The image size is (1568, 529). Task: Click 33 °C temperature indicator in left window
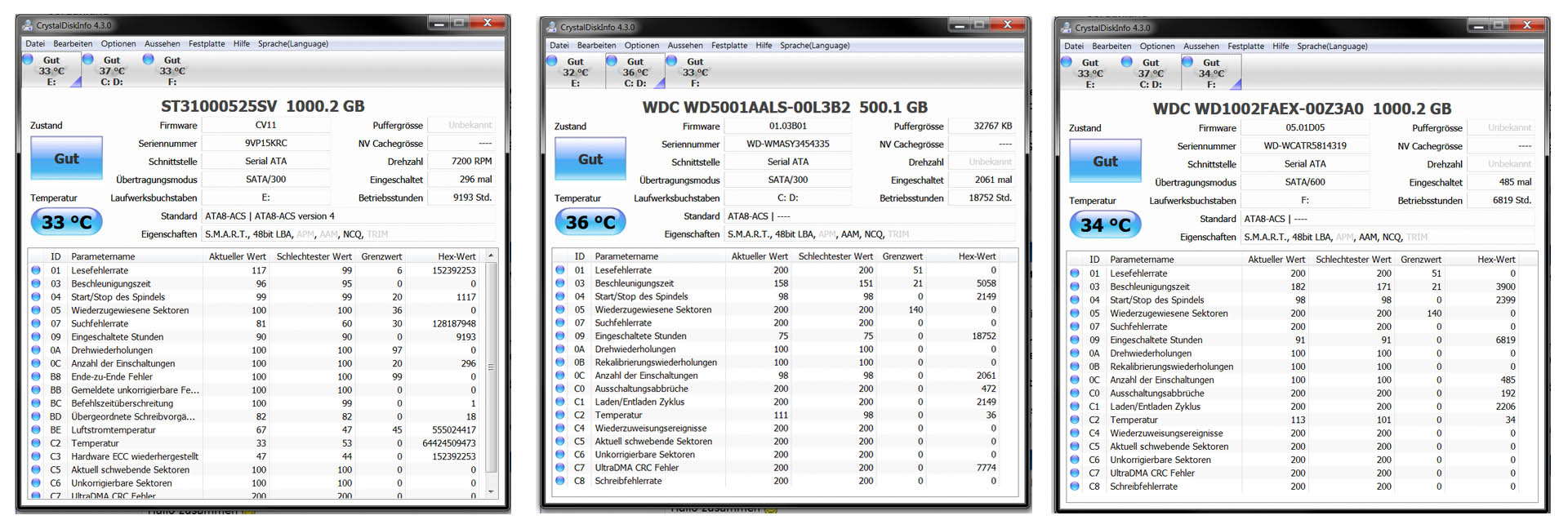click(x=66, y=222)
